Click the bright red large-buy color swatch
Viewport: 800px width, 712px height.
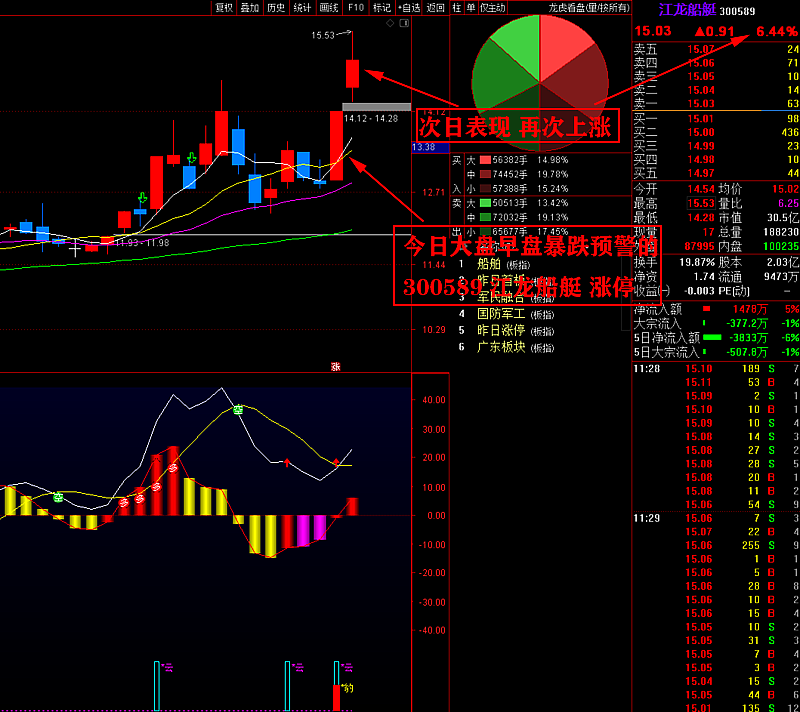pyautogui.click(x=486, y=160)
